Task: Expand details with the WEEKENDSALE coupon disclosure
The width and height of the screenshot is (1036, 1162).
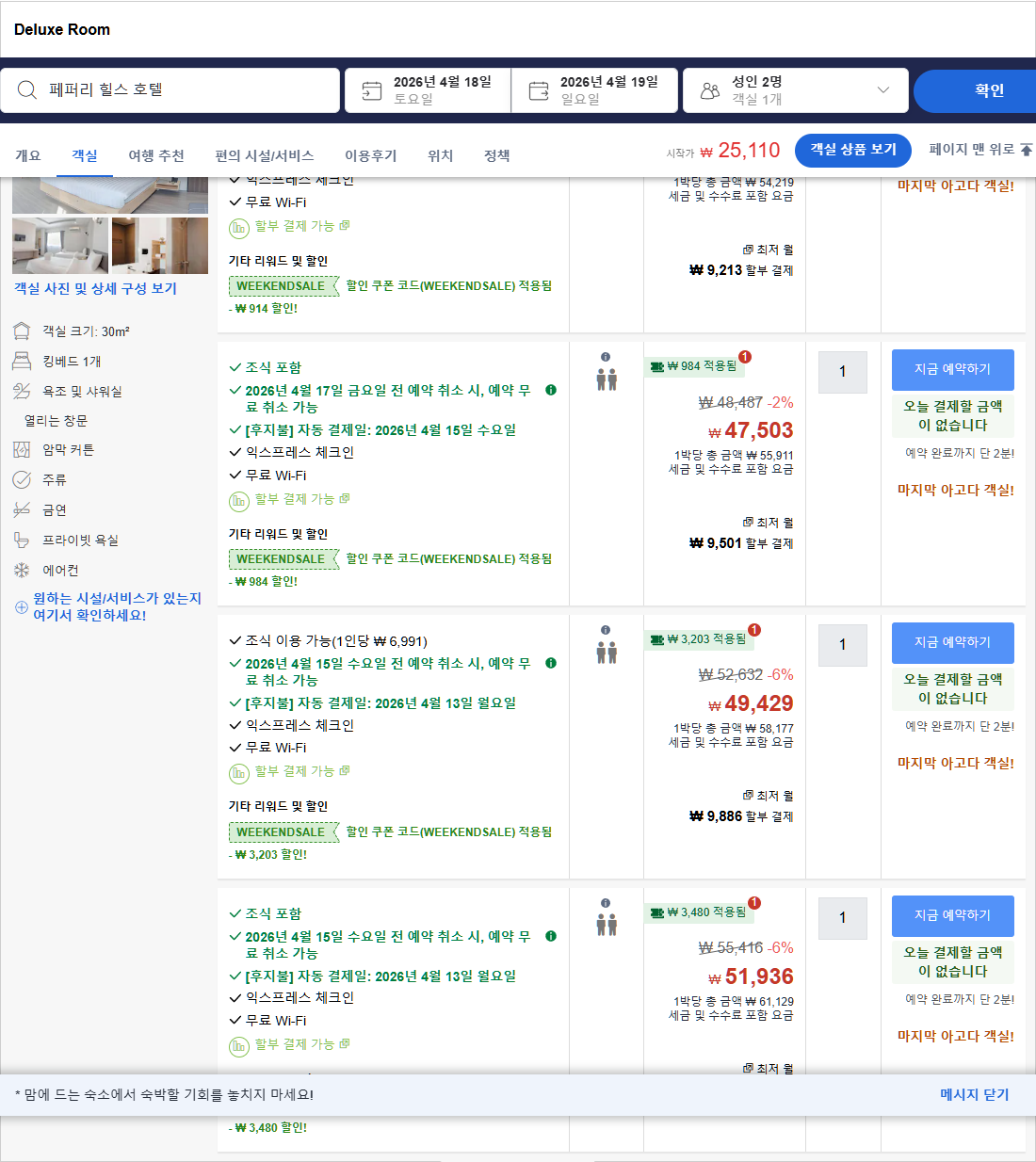Action: 283,558
